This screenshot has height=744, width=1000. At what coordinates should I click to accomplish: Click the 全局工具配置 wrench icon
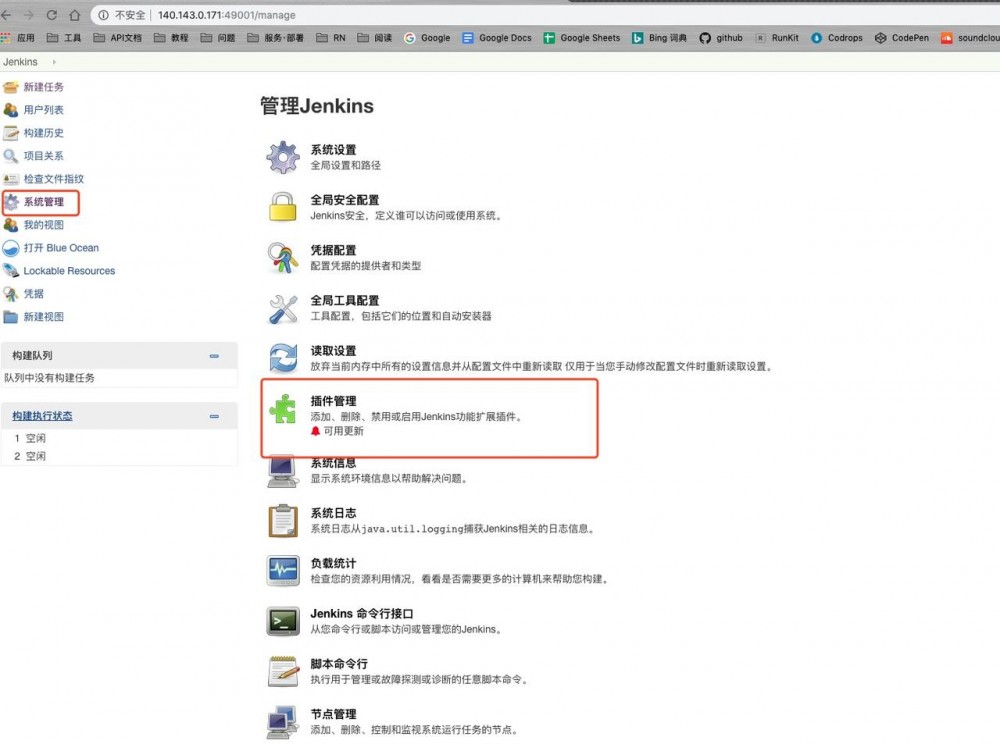pos(283,309)
